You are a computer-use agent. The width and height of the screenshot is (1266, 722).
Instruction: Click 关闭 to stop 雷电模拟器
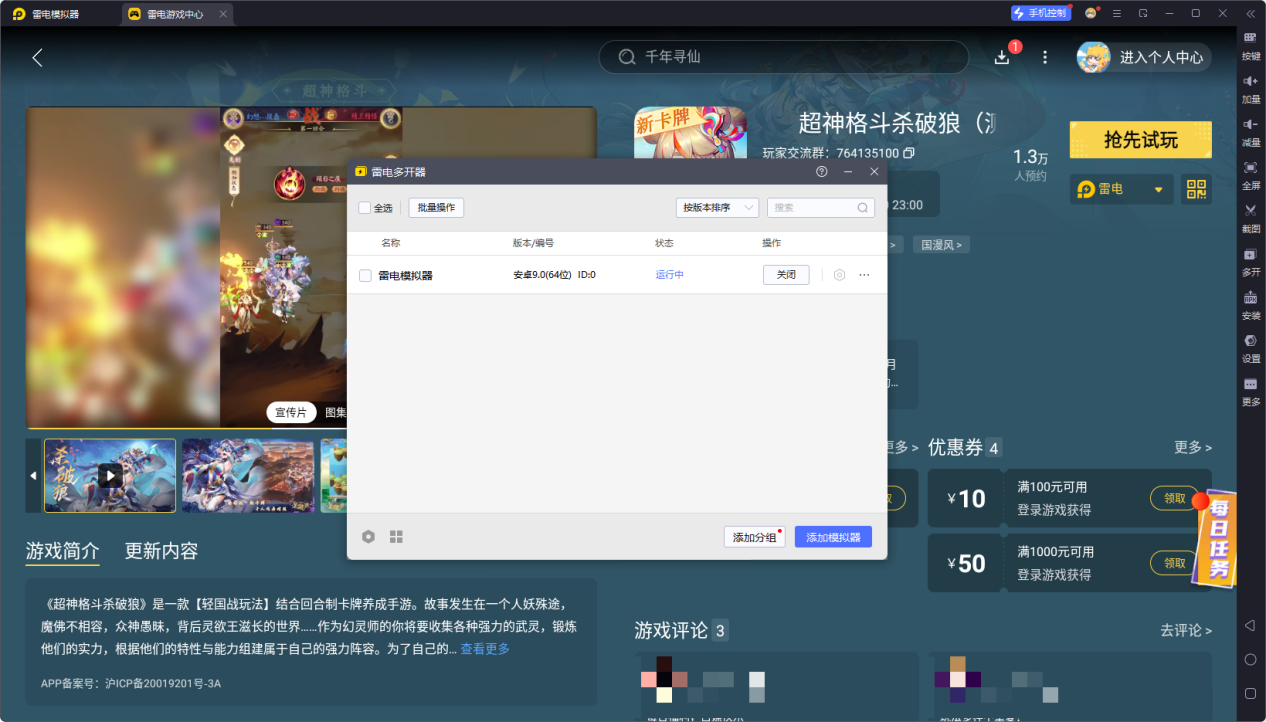point(786,275)
